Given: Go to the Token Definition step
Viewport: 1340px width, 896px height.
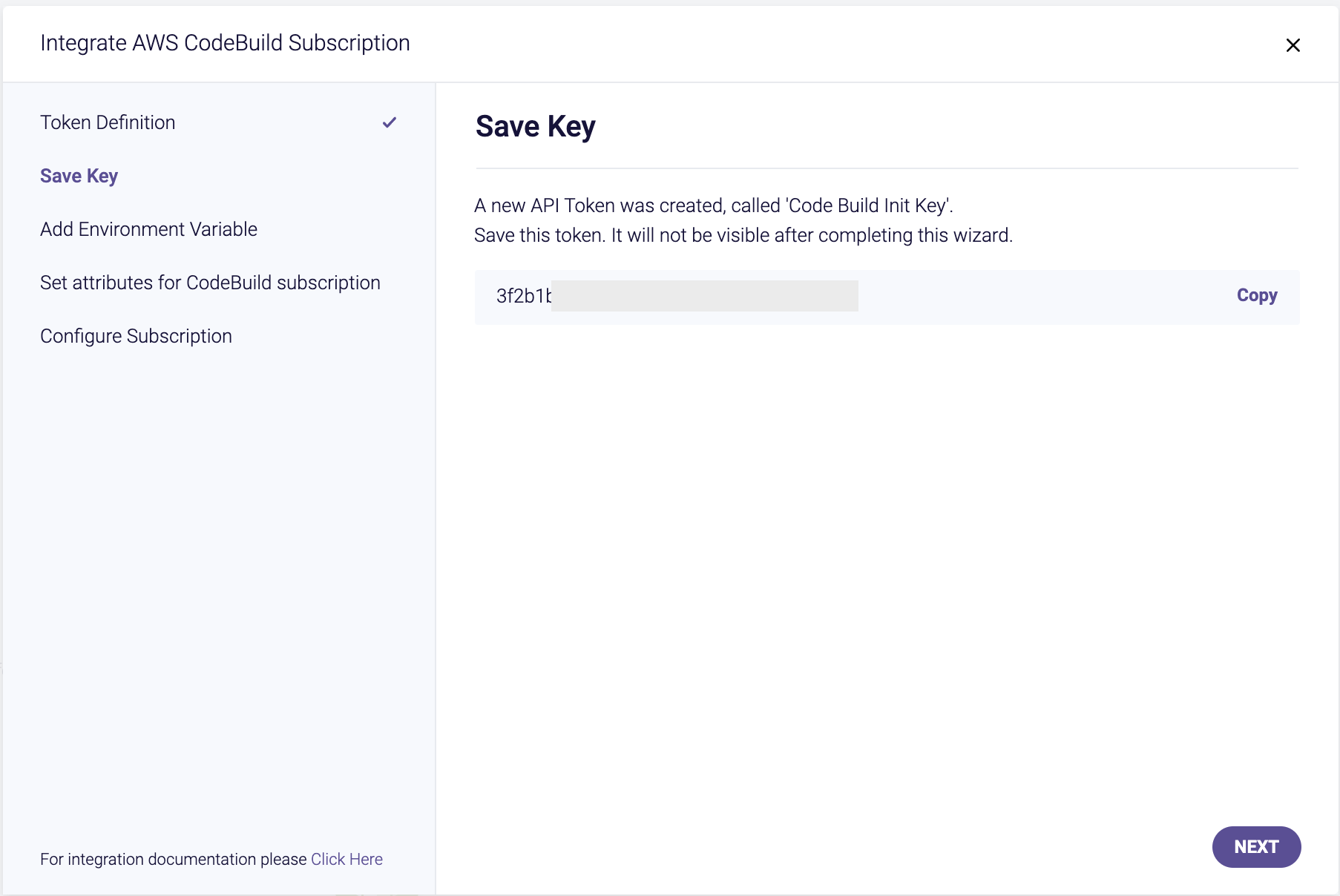Looking at the screenshot, I should coord(108,122).
